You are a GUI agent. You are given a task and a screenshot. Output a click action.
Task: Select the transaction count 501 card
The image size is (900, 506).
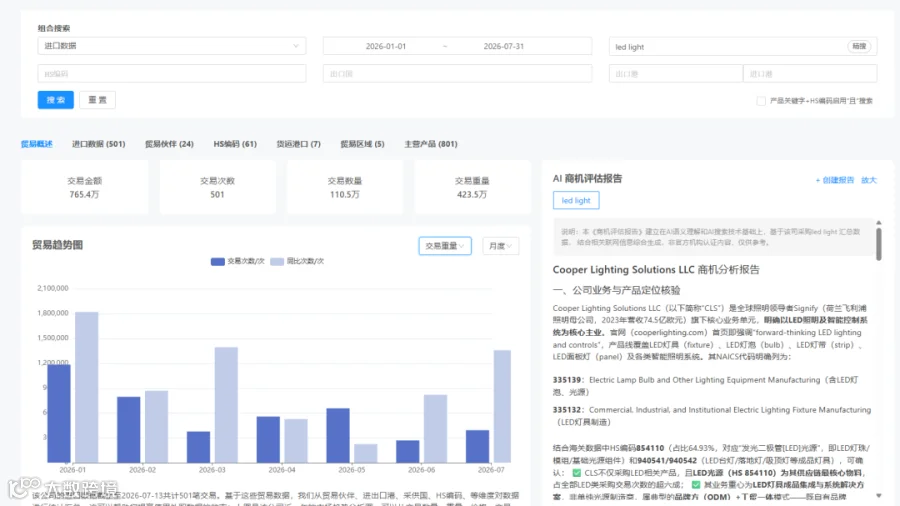point(218,188)
